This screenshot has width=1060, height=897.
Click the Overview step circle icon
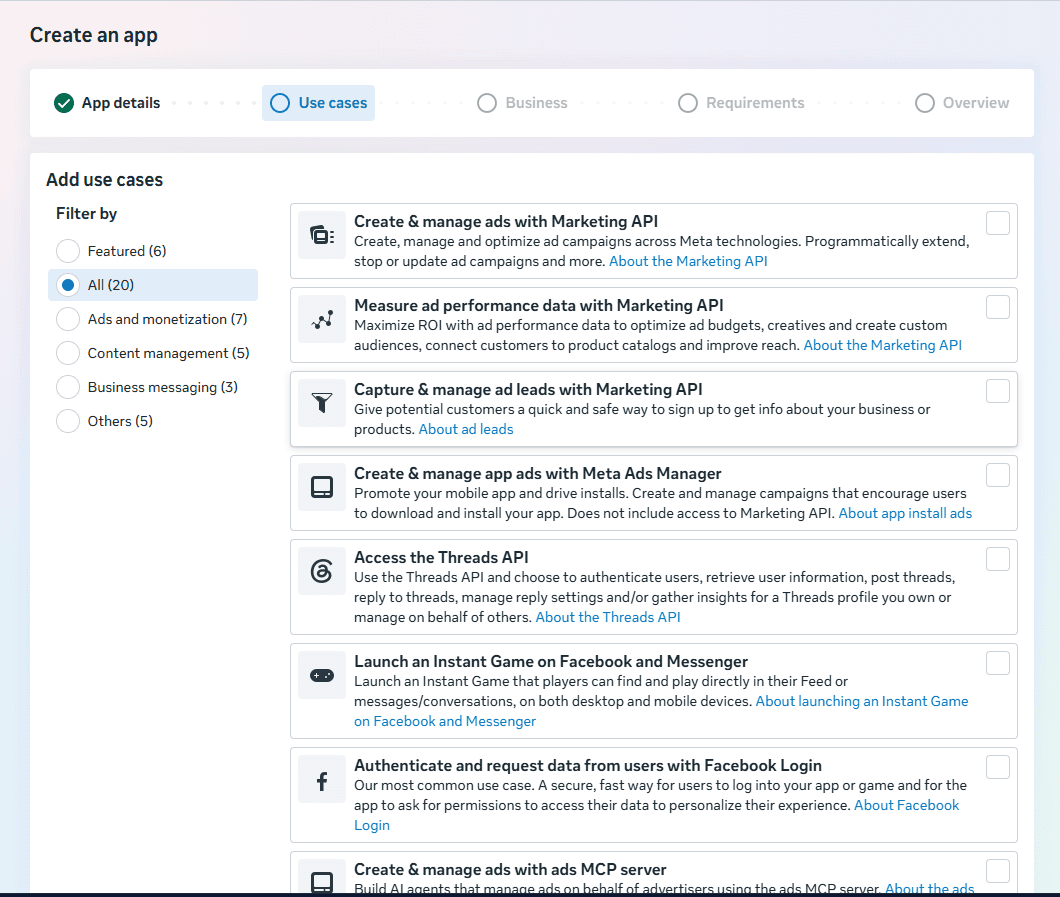pos(925,103)
